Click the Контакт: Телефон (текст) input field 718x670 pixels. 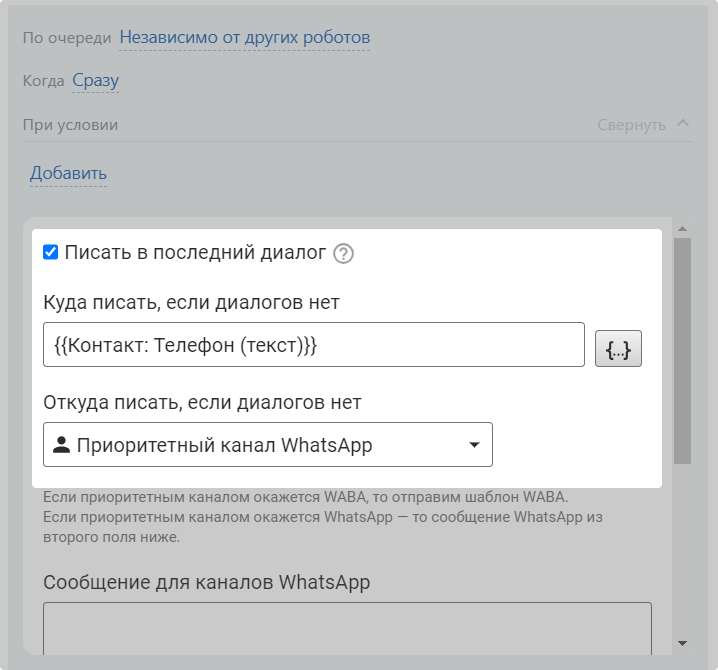point(314,345)
